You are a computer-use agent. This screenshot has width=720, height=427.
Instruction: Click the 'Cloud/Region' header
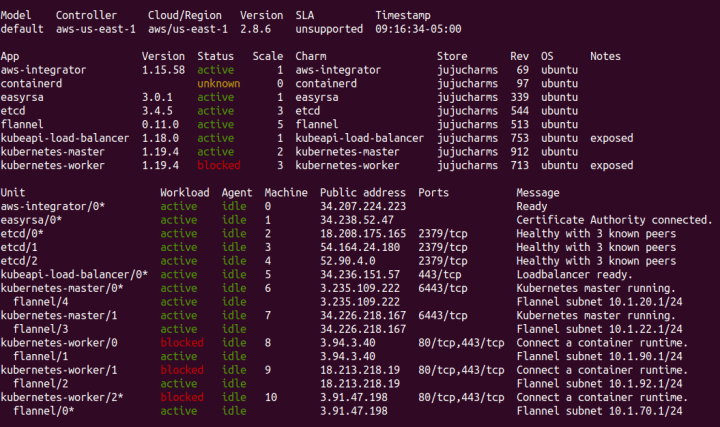185,15
